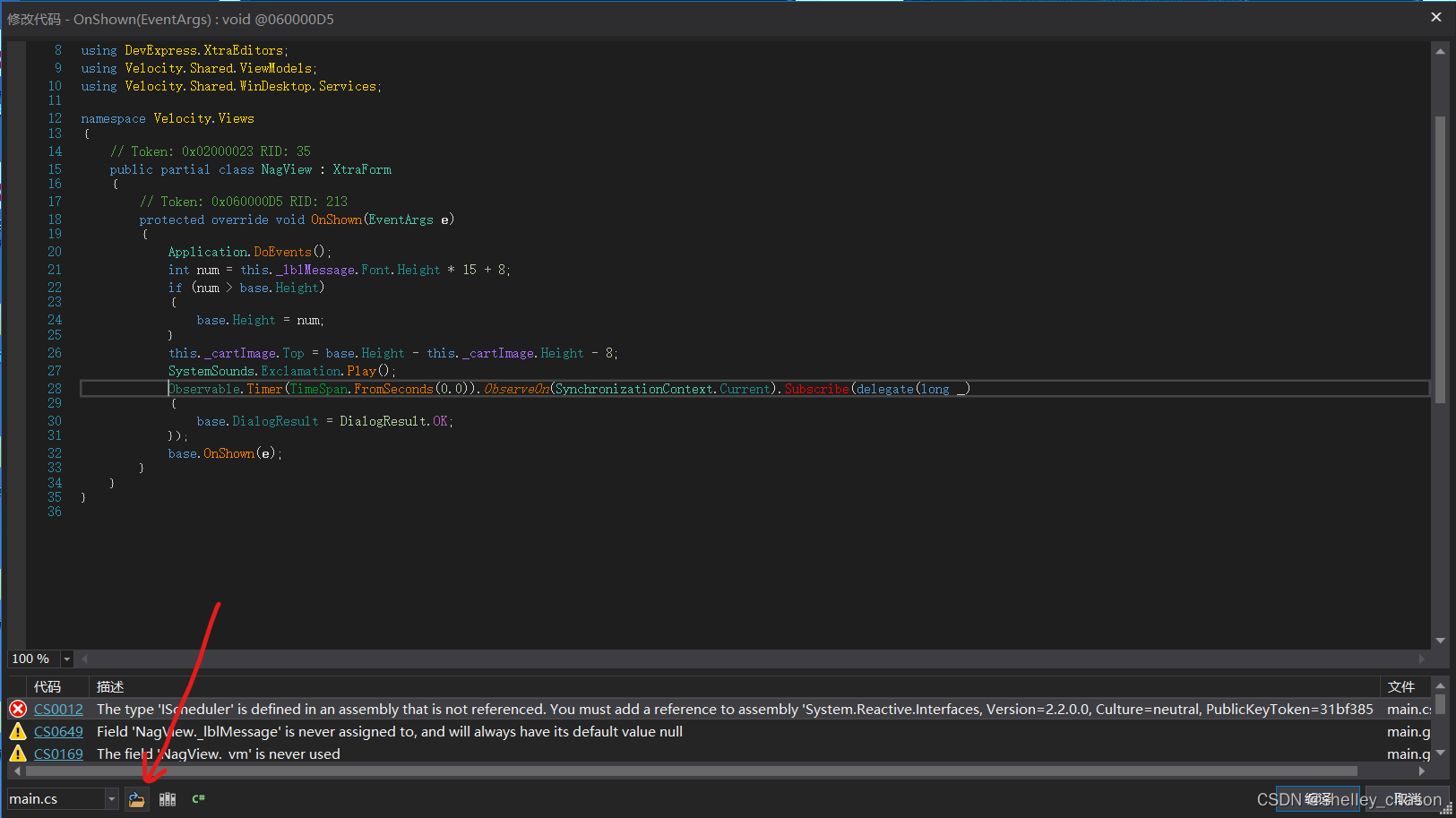This screenshot has width=1456, height=818.
Task: Click 'using DevExpress.XtraEditors;' on line 8
Action: [185, 50]
